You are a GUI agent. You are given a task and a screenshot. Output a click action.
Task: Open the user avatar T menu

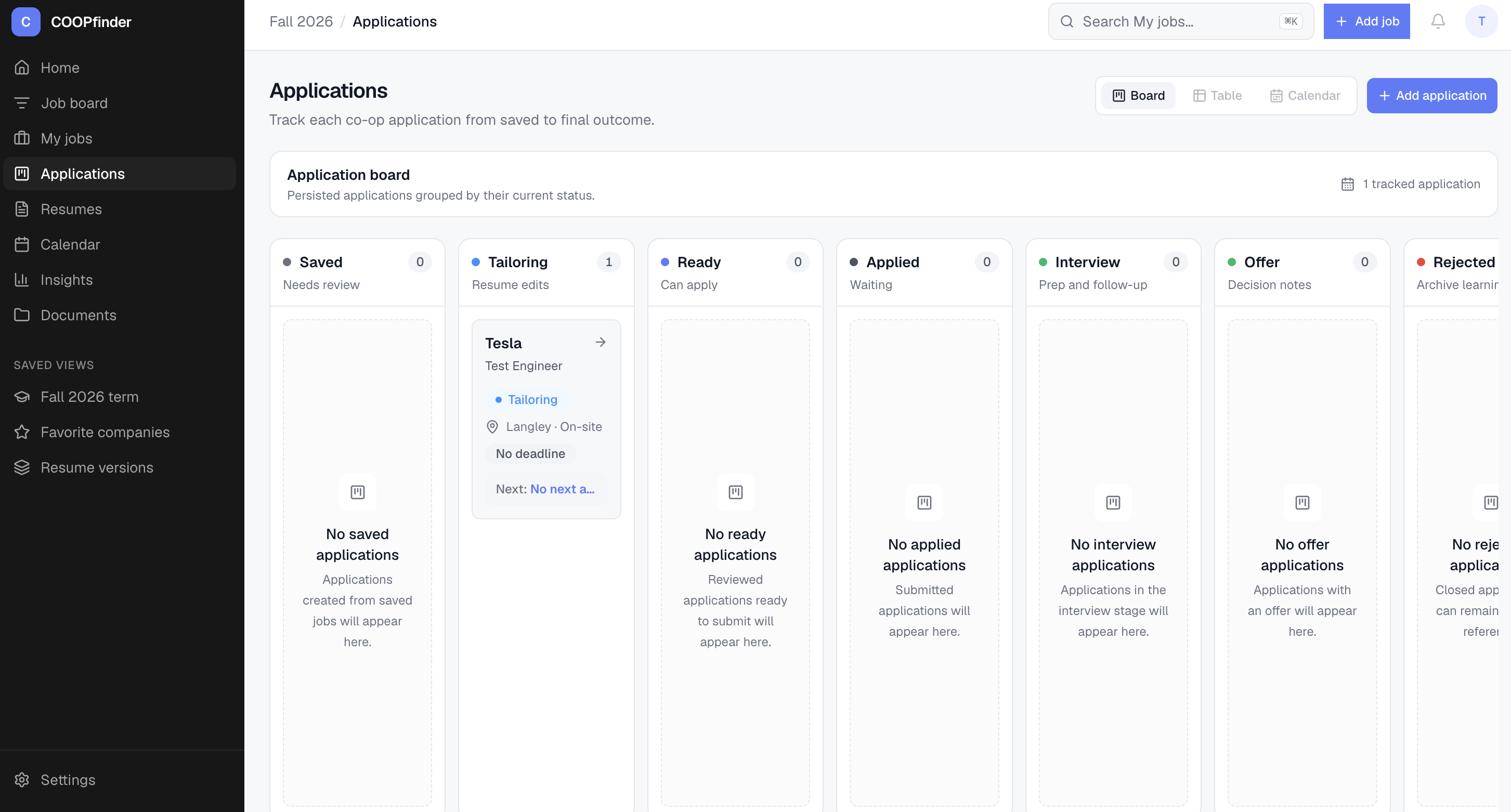click(x=1481, y=22)
